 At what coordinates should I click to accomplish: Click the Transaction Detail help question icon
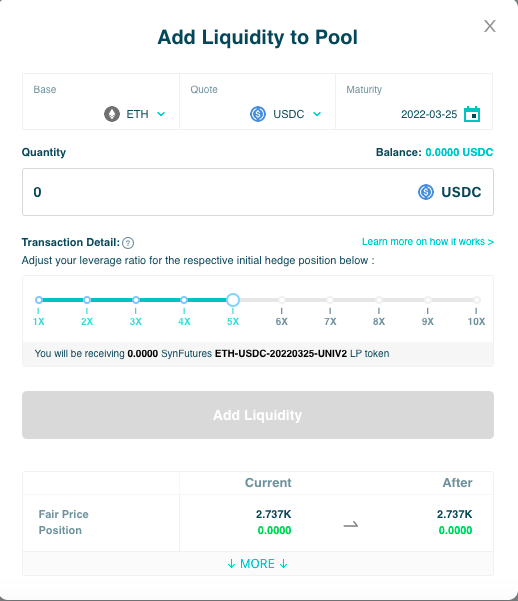[128, 243]
